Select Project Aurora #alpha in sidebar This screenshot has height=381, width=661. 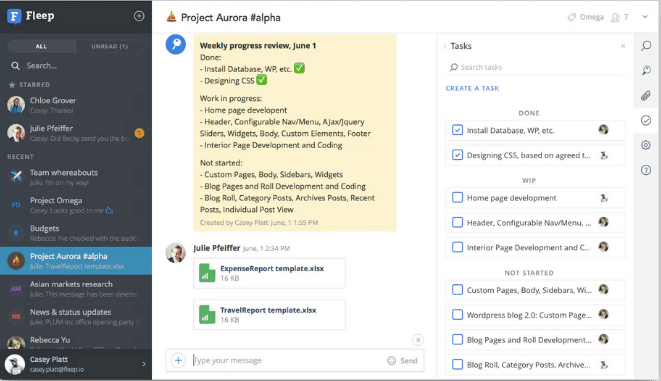pyautogui.click(x=76, y=261)
